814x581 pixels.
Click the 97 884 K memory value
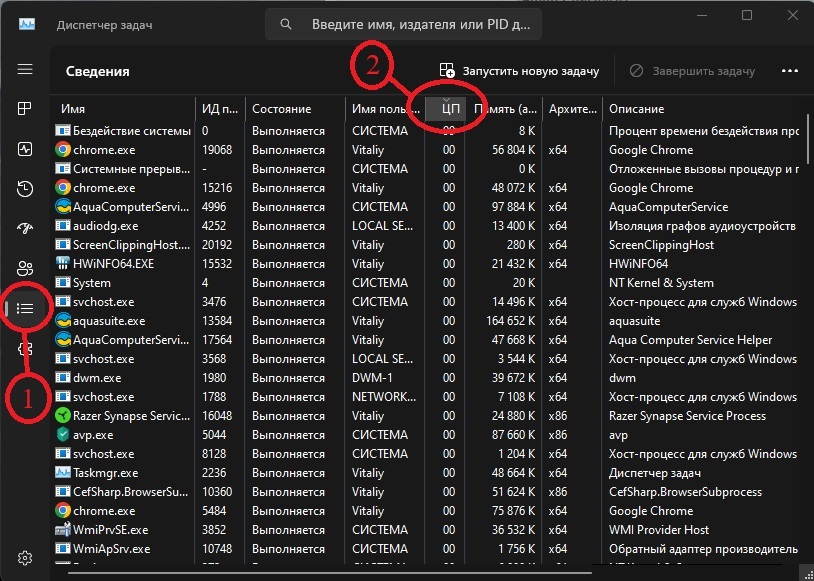point(513,207)
